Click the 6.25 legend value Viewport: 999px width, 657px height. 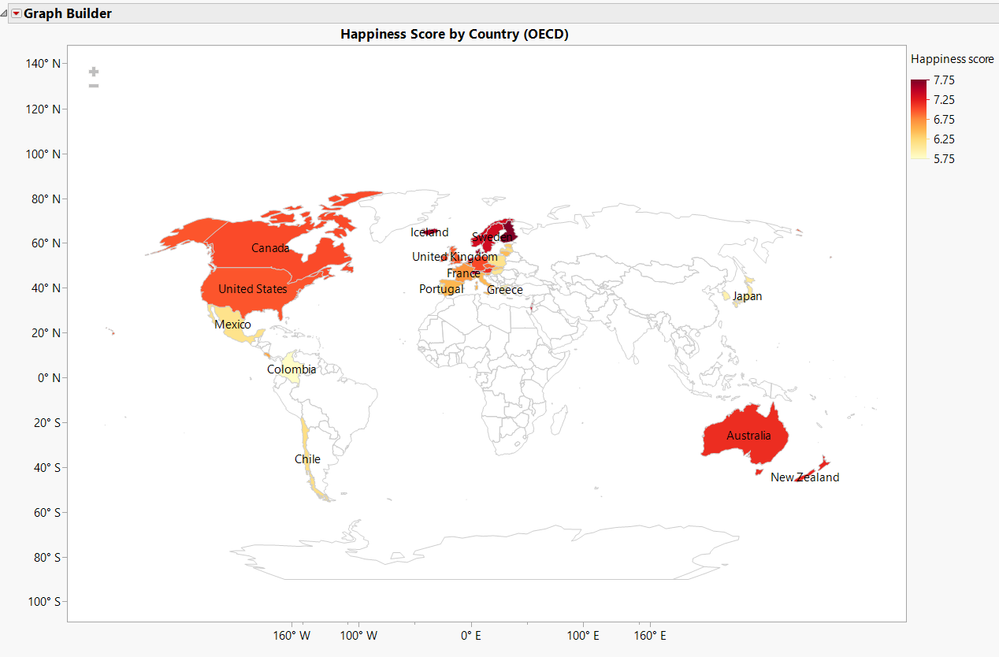coord(944,140)
